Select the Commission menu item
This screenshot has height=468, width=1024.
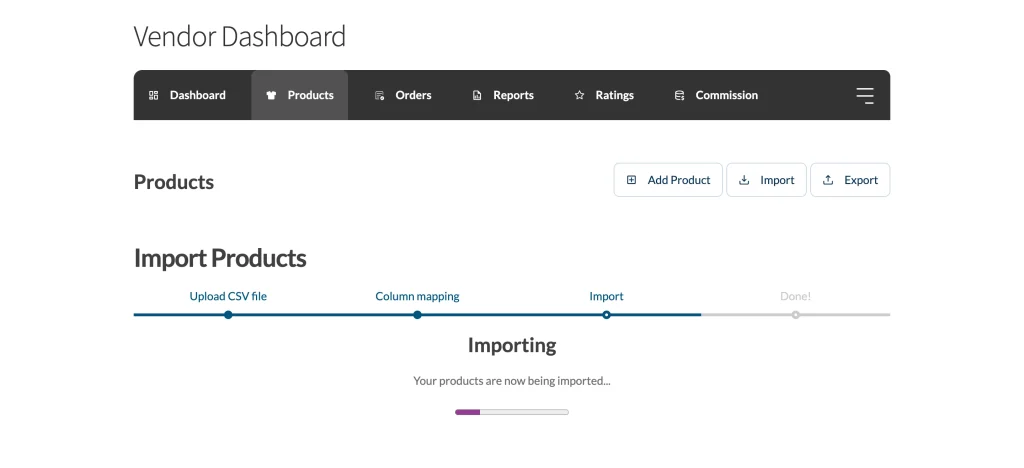pyautogui.click(x=716, y=95)
